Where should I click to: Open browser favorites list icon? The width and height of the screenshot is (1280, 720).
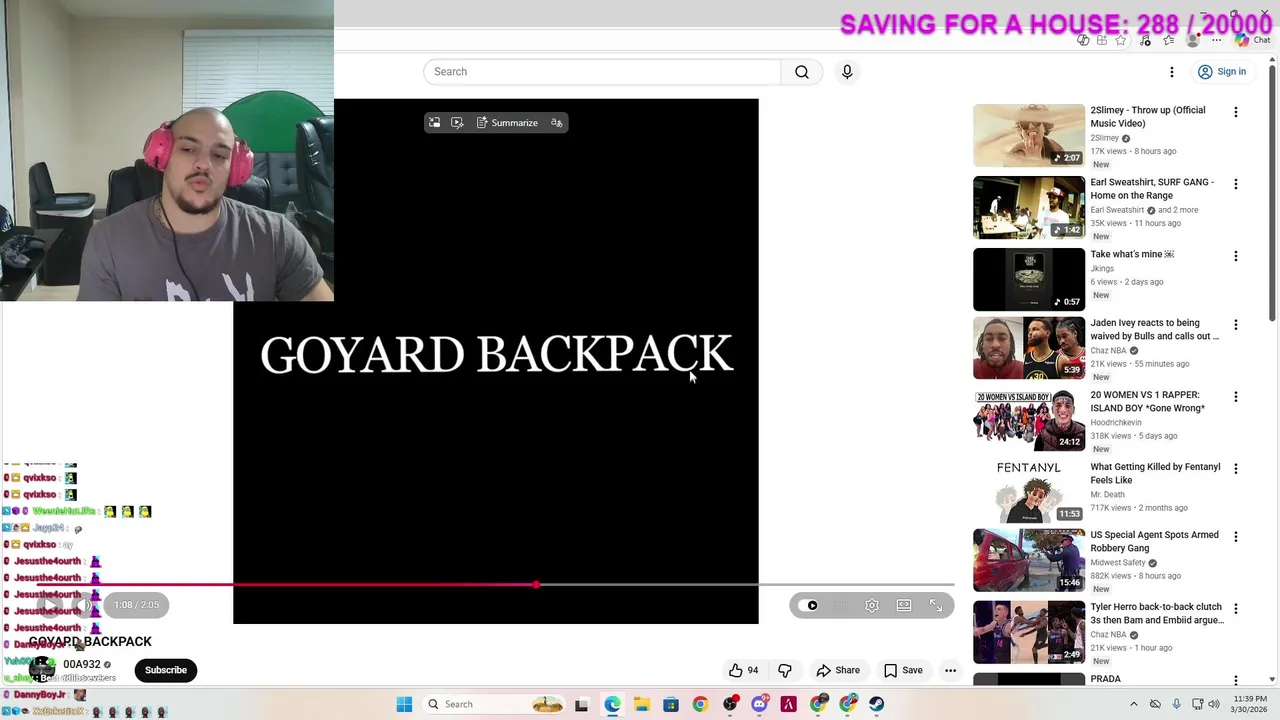1169,41
